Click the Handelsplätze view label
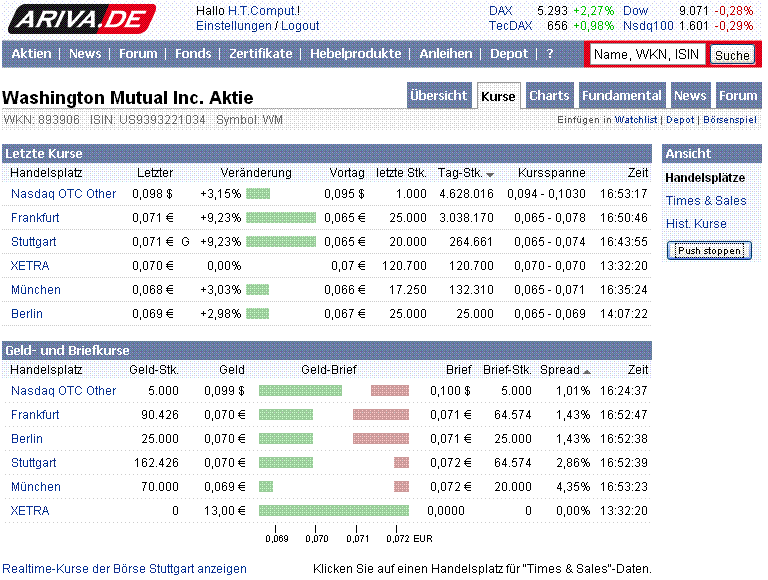 tap(705, 178)
